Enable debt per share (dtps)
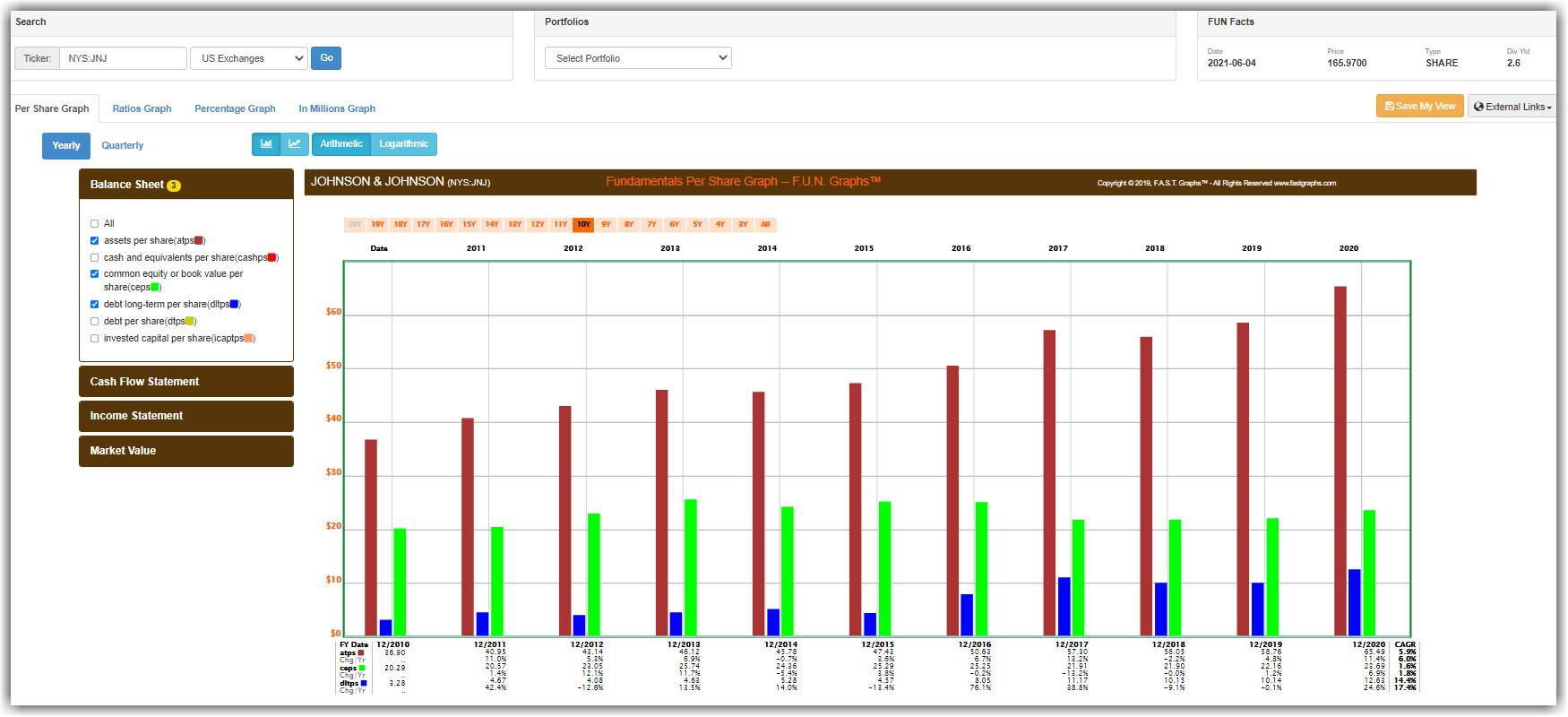The image size is (1568, 717). tap(94, 322)
